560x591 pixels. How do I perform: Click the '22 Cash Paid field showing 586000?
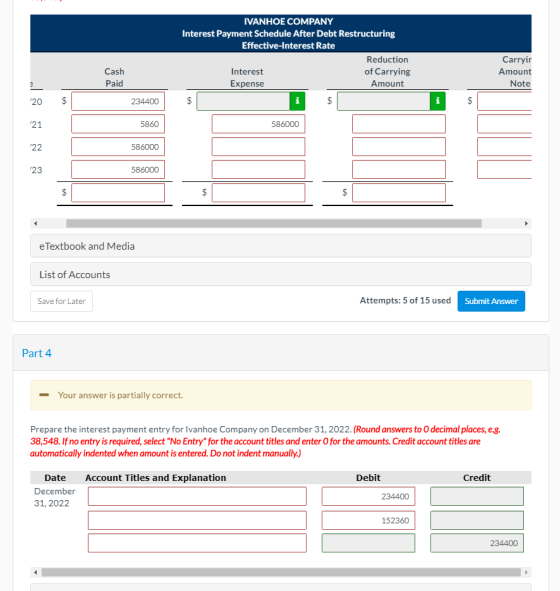coord(118,147)
